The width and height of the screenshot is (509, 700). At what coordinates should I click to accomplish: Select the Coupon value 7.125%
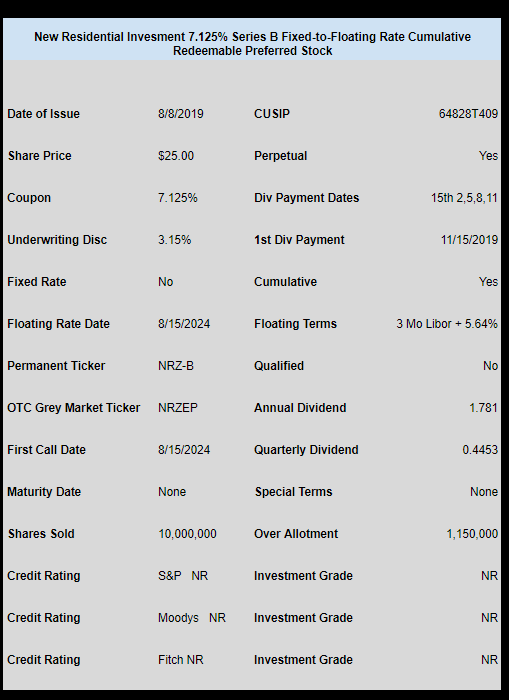178,198
